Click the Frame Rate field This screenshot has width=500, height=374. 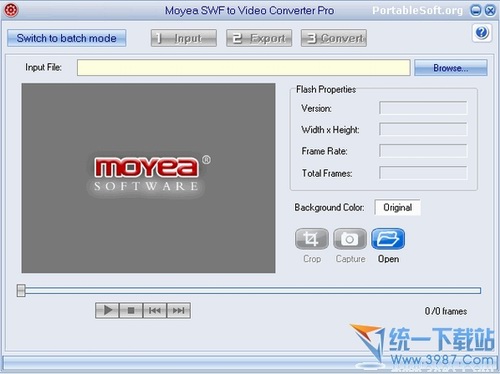point(423,151)
